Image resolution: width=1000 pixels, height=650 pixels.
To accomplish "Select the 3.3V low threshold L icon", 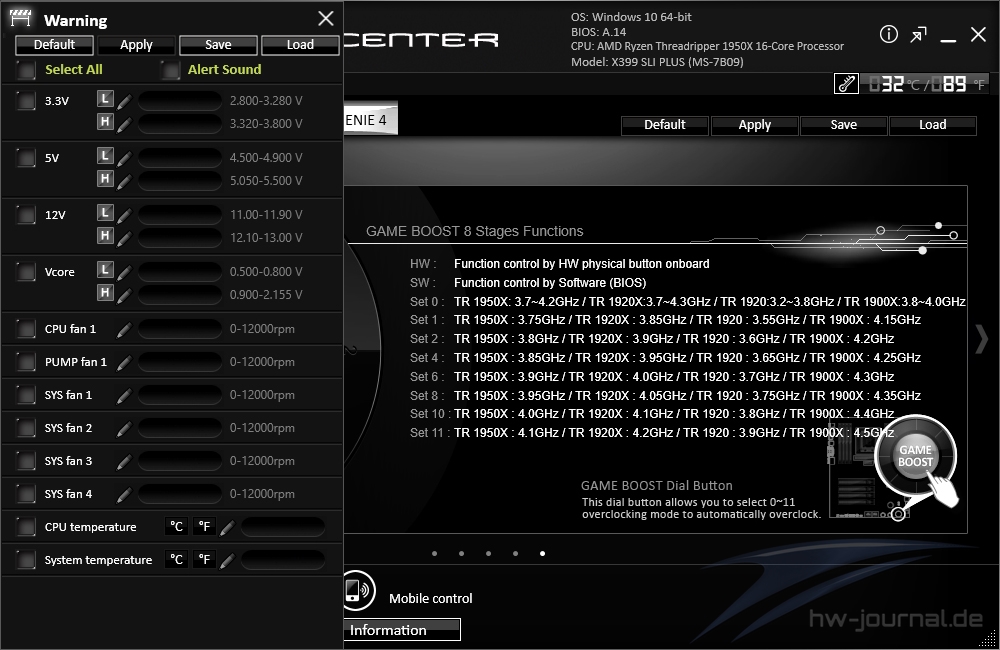I will [x=105, y=99].
